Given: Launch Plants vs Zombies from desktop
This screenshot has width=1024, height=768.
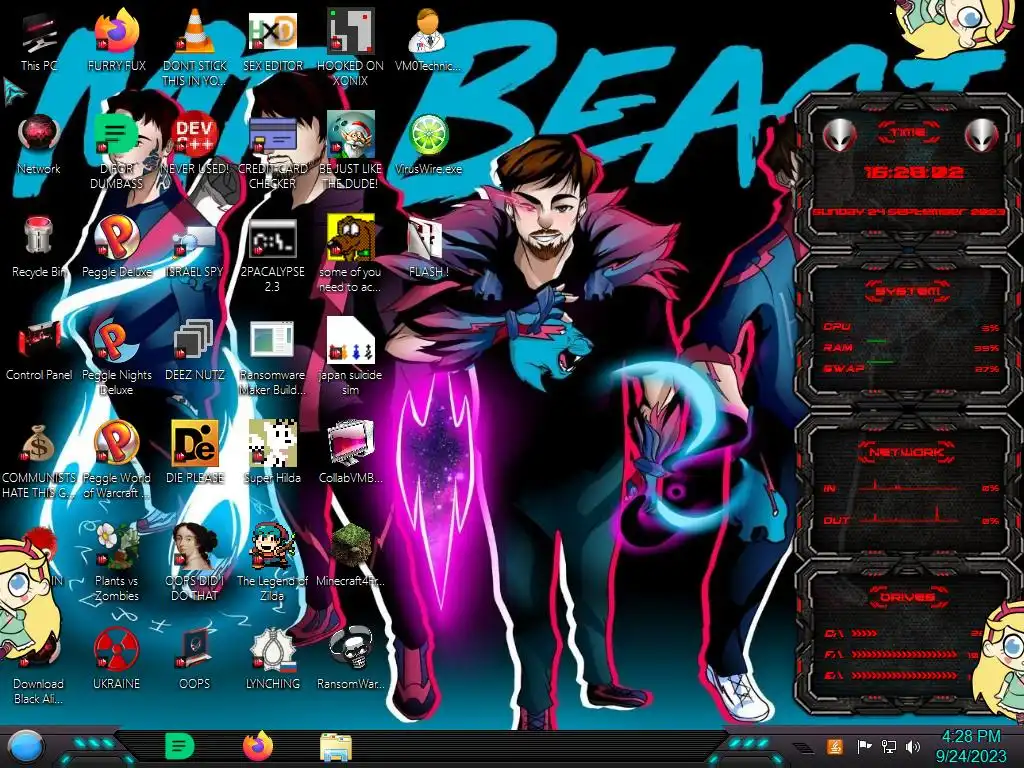Looking at the screenshot, I should pyautogui.click(x=117, y=562).
